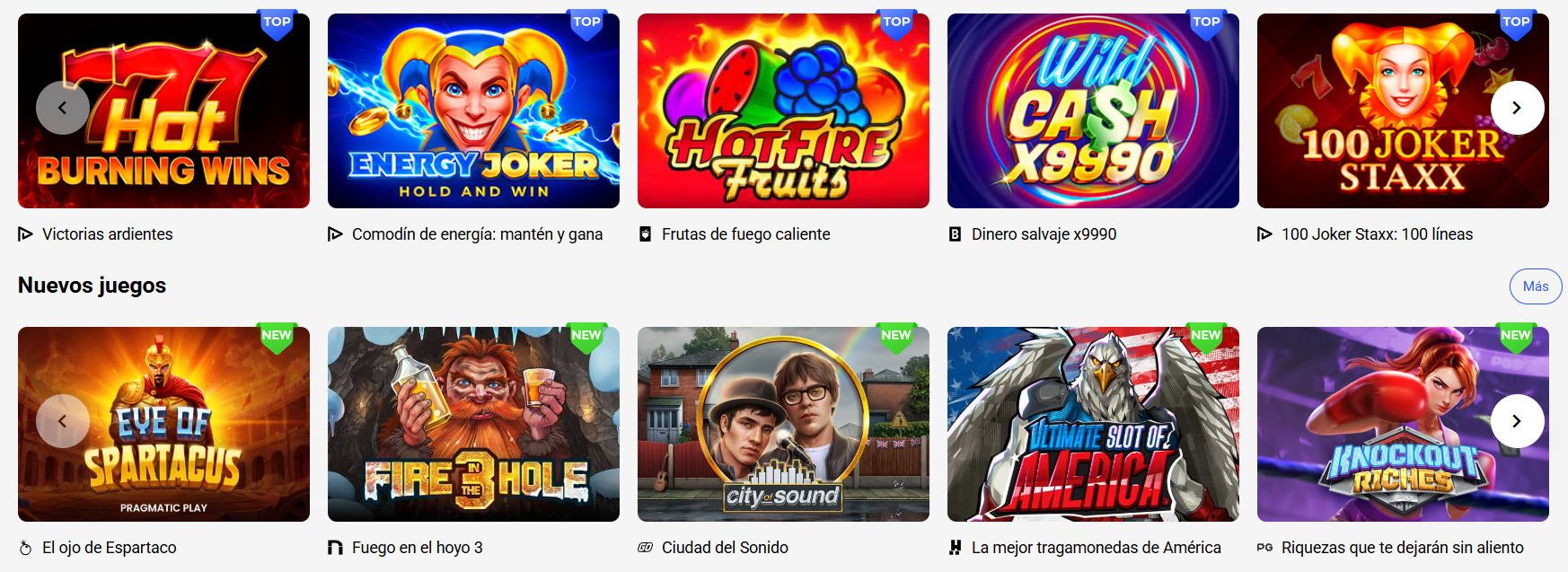Show next new games with right arrow
The image size is (1568, 572).
[x=1517, y=421]
